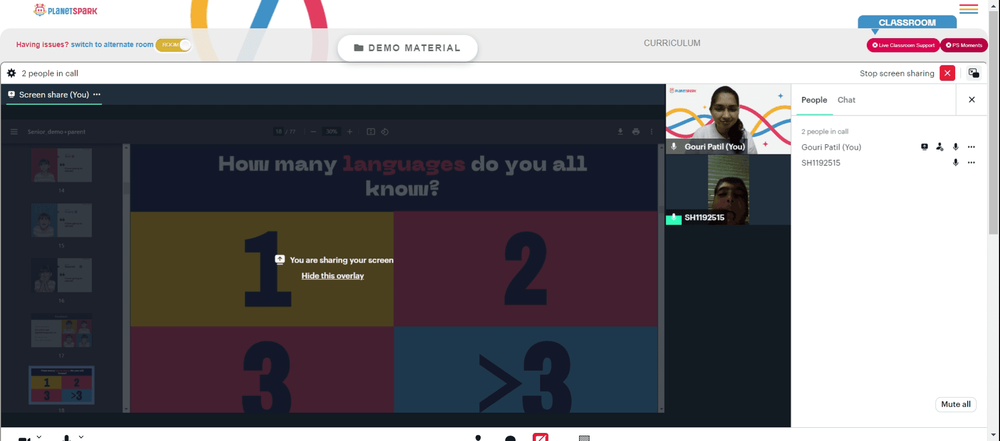Select slide 18 thumbnail
The height and width of the screenshot is (441, 1000).
61,385
